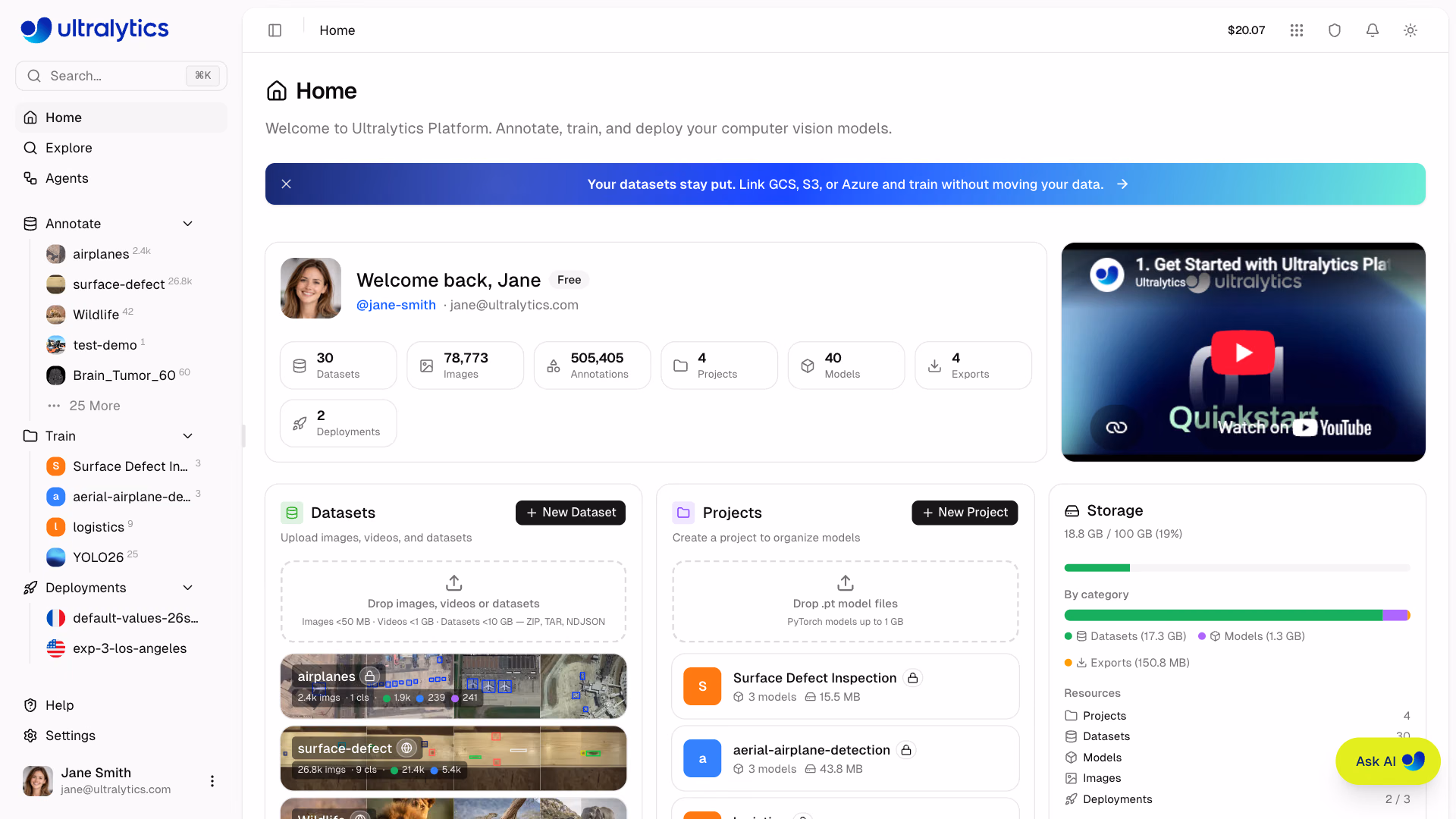Create a New Project
Image resolution: width=1456 pixels, height=819 pixels.
point(965,513)
